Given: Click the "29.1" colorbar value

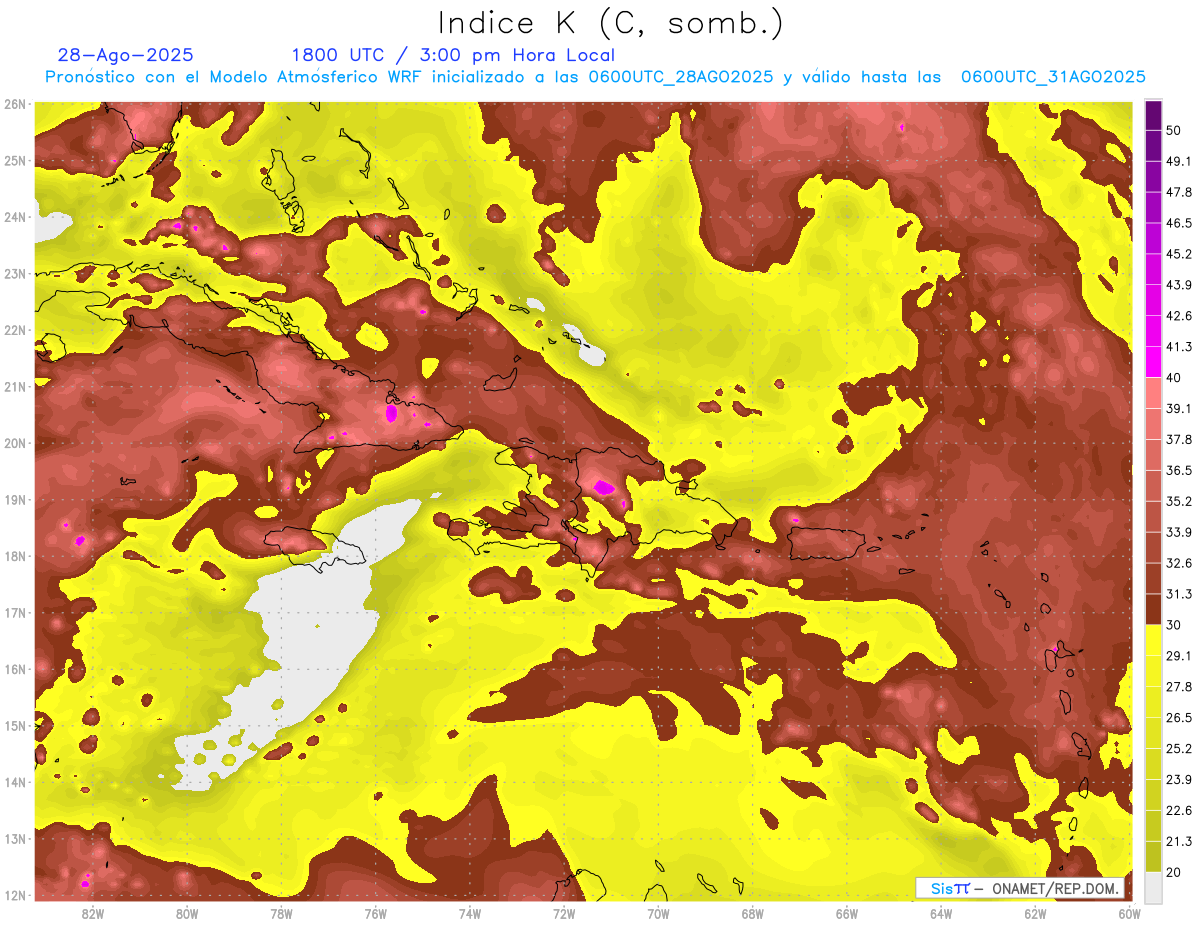Looking at the screenshot, I should pyautogui.click(x=1180, y=655).
